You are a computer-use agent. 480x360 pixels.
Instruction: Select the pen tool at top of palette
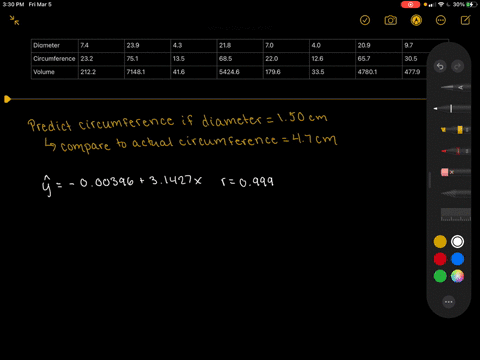[455, 87]
